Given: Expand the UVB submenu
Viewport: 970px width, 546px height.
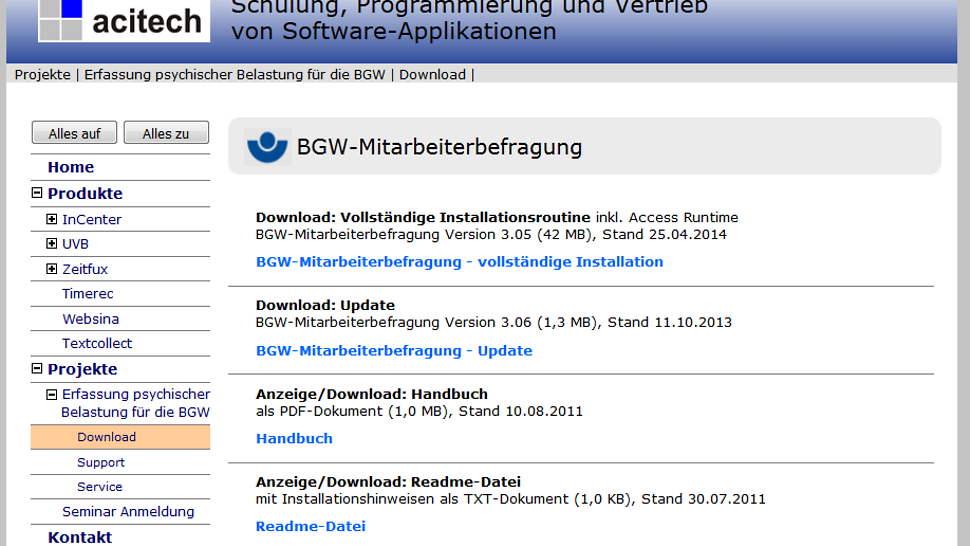Looking at the screenshot, I should tap(52, 243).
